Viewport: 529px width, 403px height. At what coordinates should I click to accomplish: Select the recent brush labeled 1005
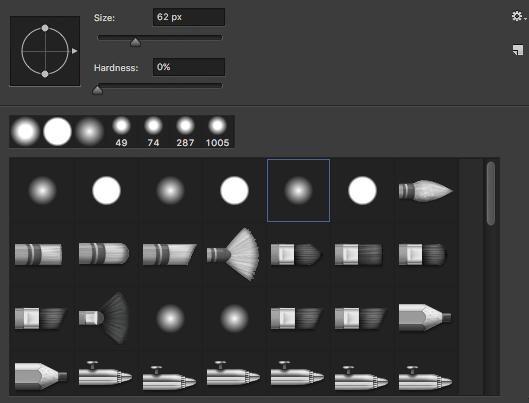click(218, 132)
